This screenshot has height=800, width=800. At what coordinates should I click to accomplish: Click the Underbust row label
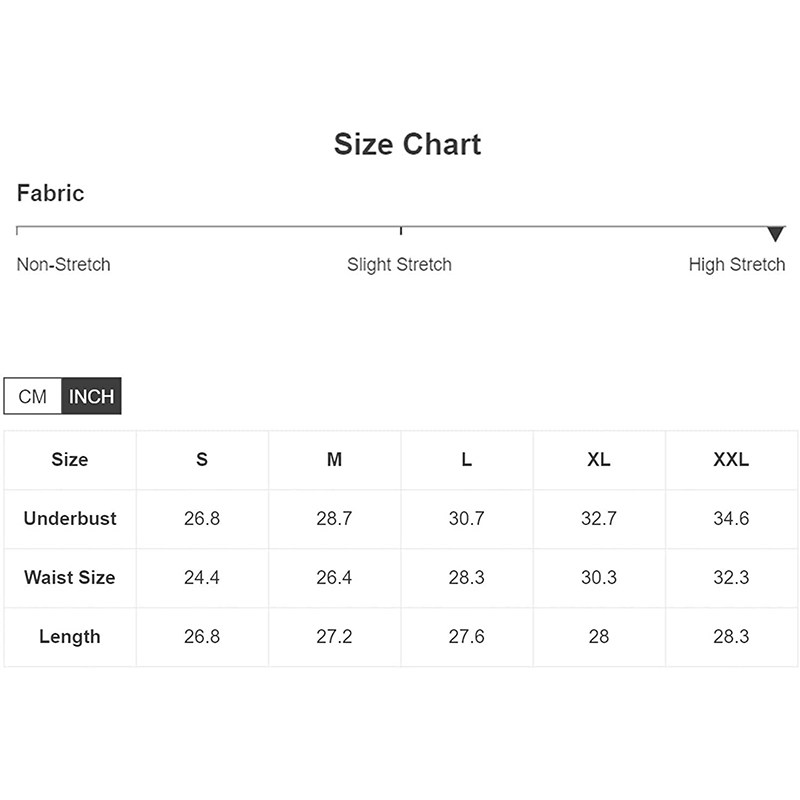click(x=70, y=519)
